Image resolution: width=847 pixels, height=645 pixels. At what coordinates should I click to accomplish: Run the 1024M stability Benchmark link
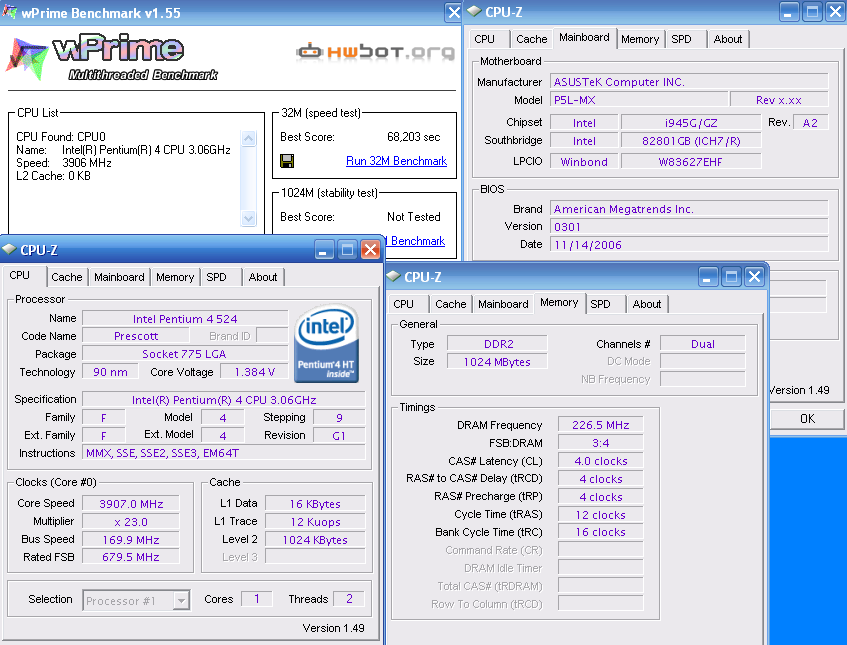pyautogui.click(x=415, y=241)
